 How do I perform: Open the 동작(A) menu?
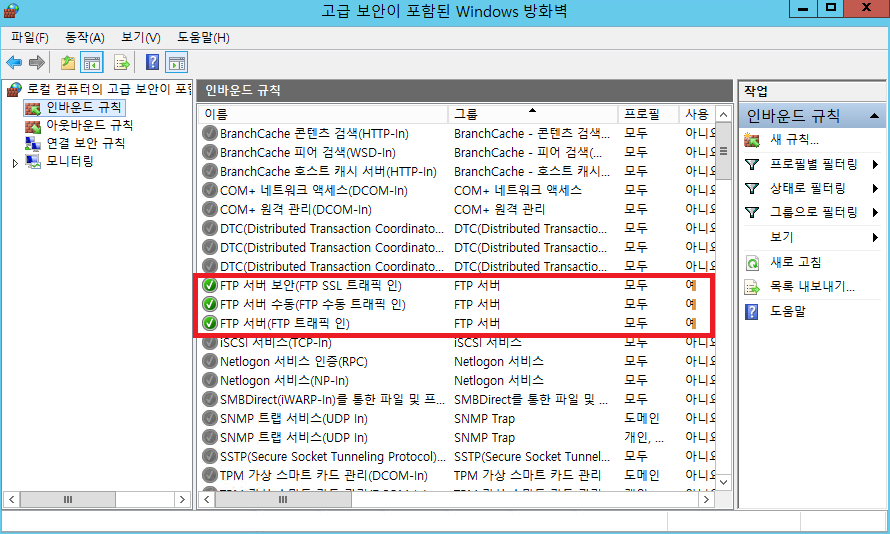point(85,37)
